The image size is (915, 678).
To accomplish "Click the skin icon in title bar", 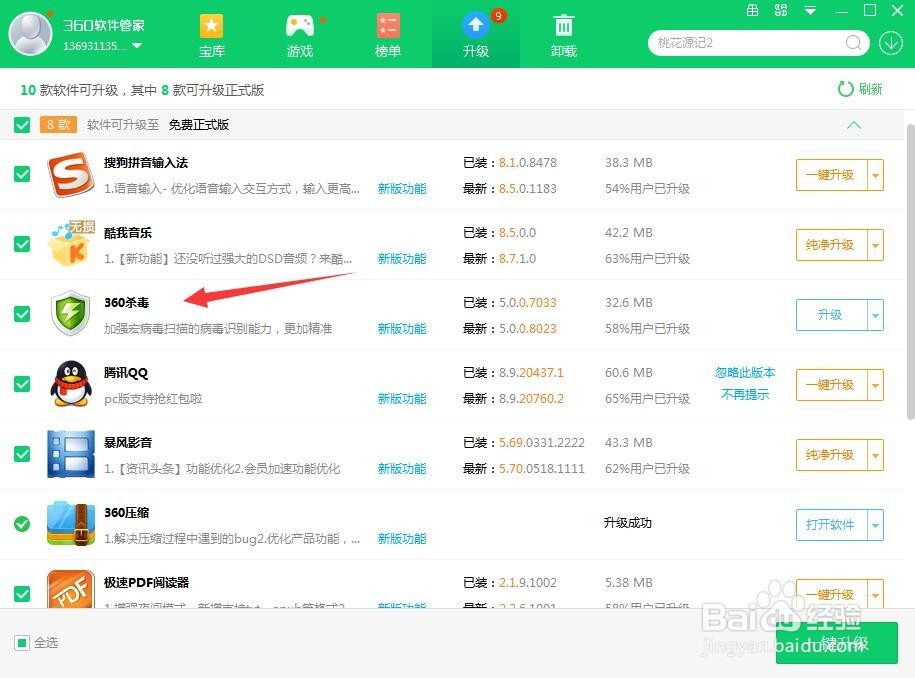I will 781,10.
